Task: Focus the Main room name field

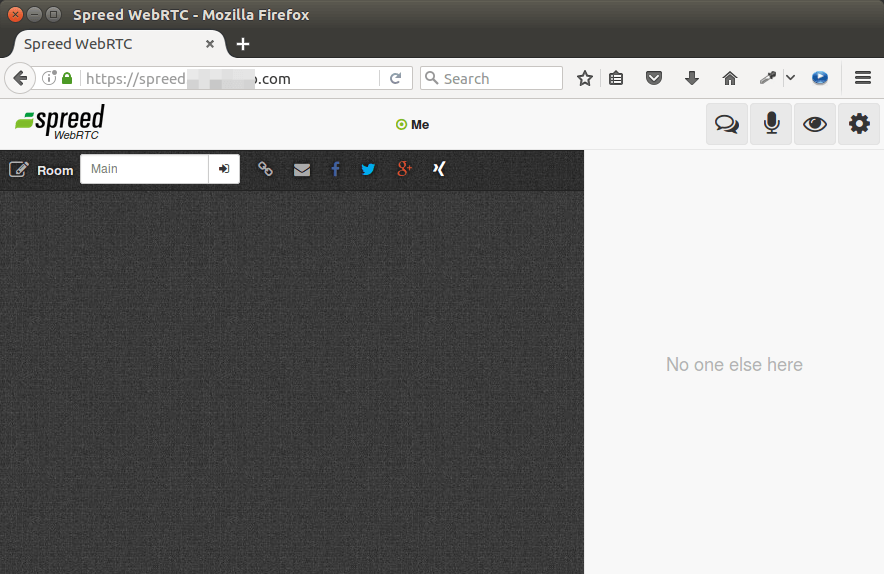Action: coord(144,169)
